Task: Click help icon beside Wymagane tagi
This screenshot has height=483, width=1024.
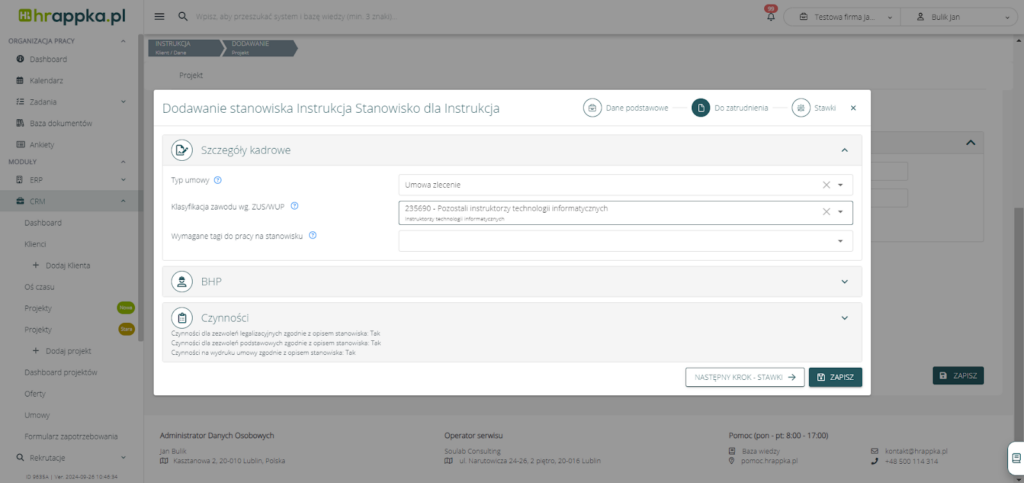Action: click(x=313, y=235)
